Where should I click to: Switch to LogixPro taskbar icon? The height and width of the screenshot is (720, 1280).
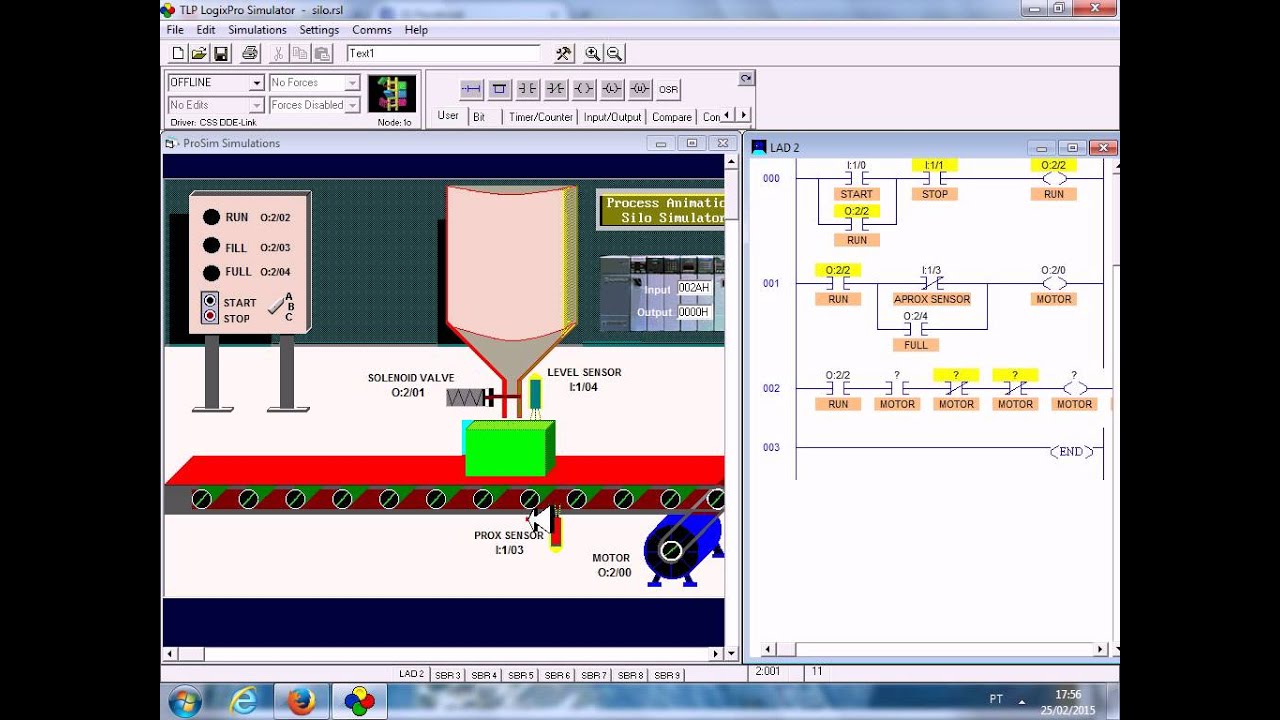(x=359, y=702)
